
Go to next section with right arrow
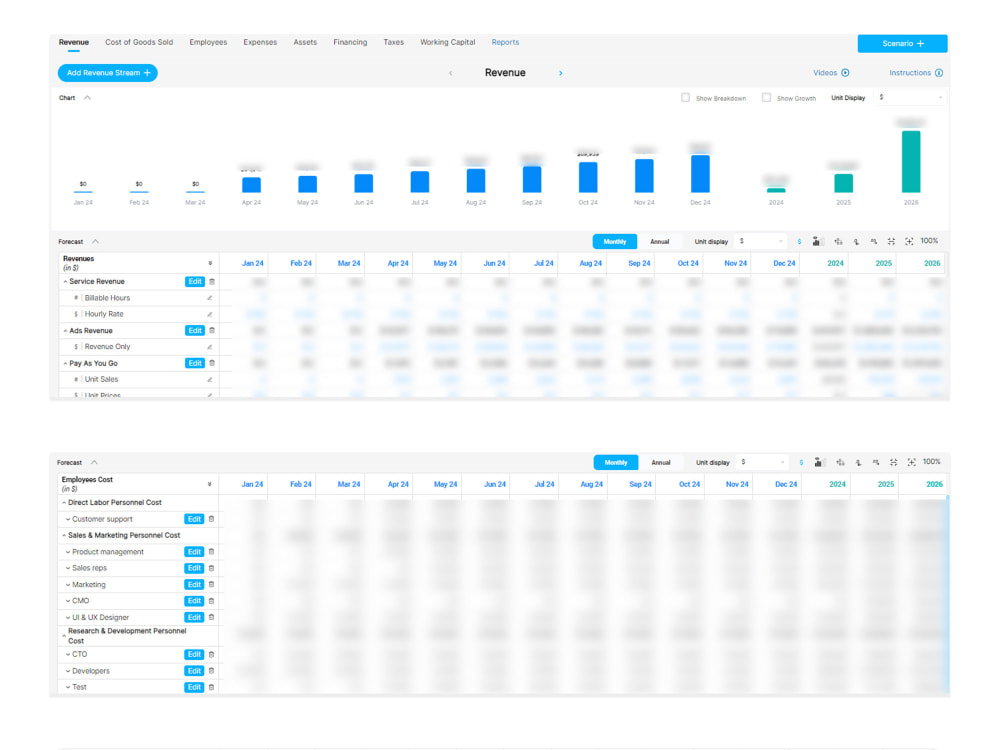point(561,73)
